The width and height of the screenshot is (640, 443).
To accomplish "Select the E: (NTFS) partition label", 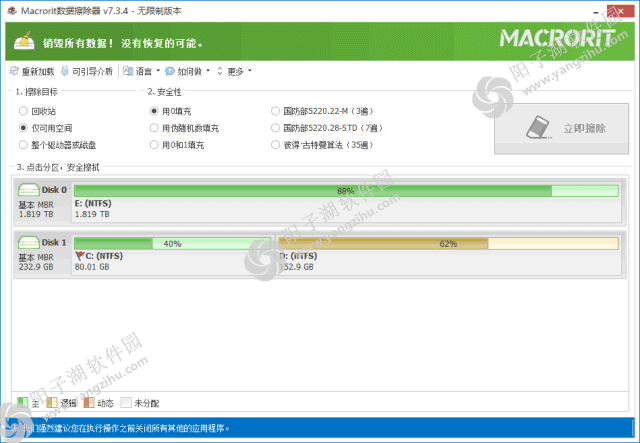I will (x=93, y=203).
